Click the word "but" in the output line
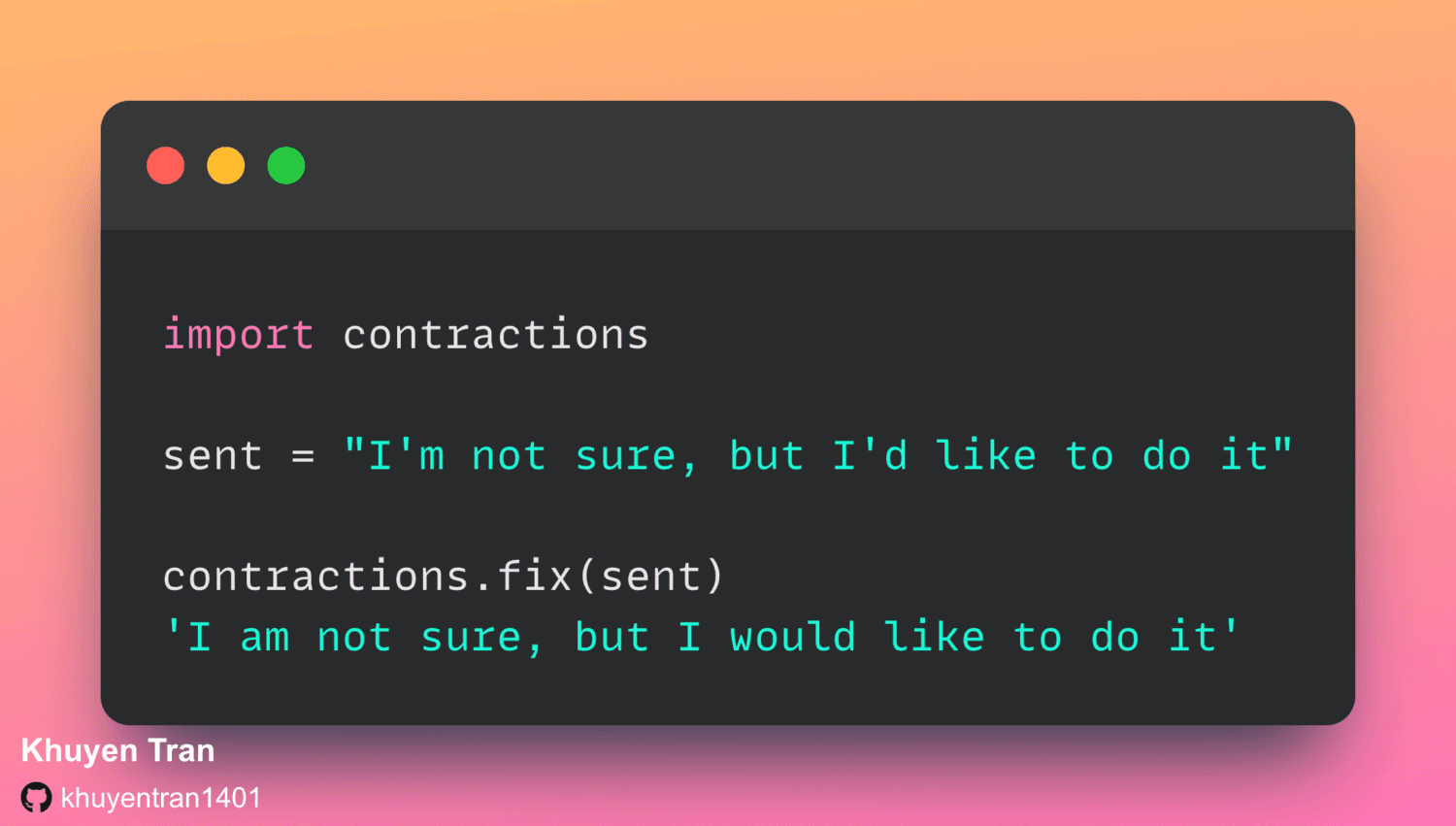This screenshot has height=826, width=1456. click(612, 638)
